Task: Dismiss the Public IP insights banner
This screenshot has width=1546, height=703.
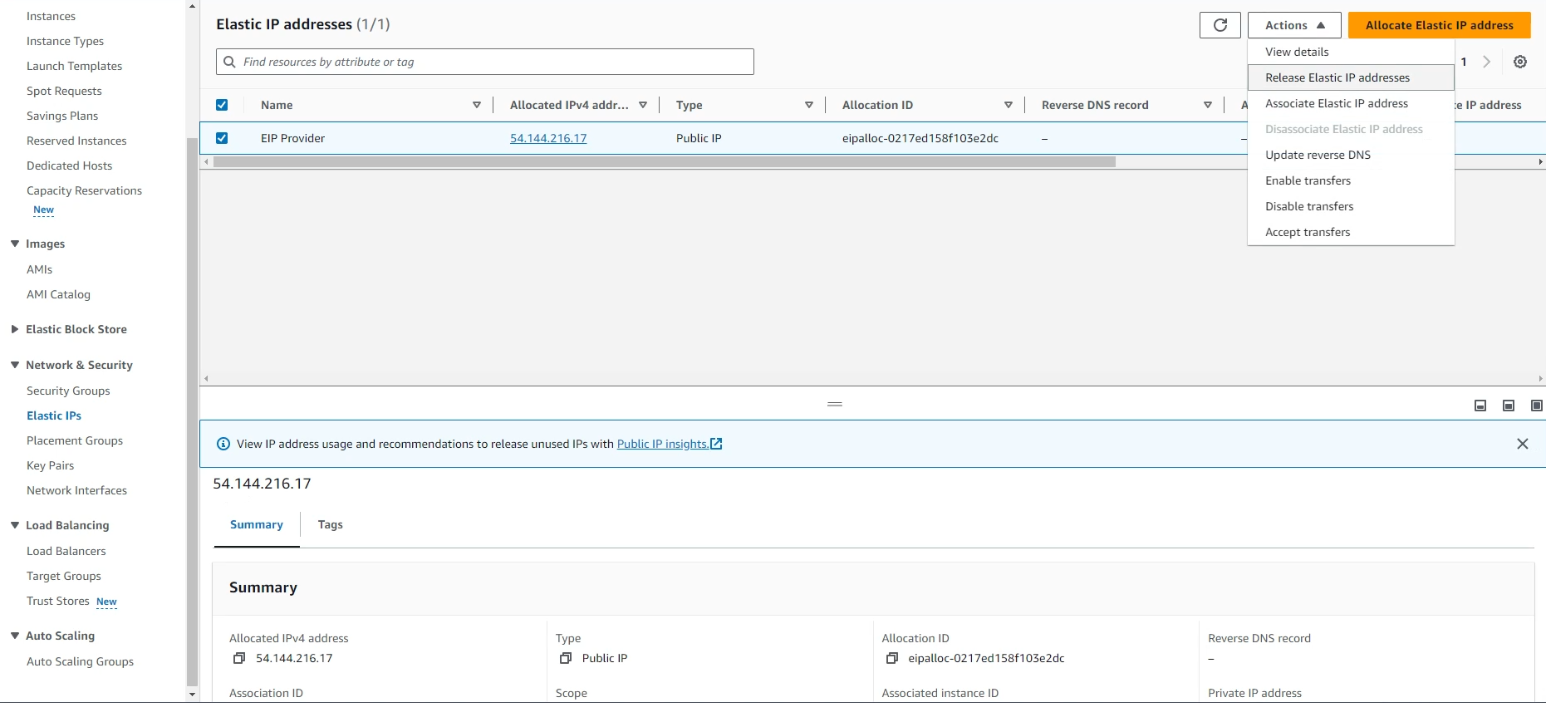Action: [x=1522, y=444]
